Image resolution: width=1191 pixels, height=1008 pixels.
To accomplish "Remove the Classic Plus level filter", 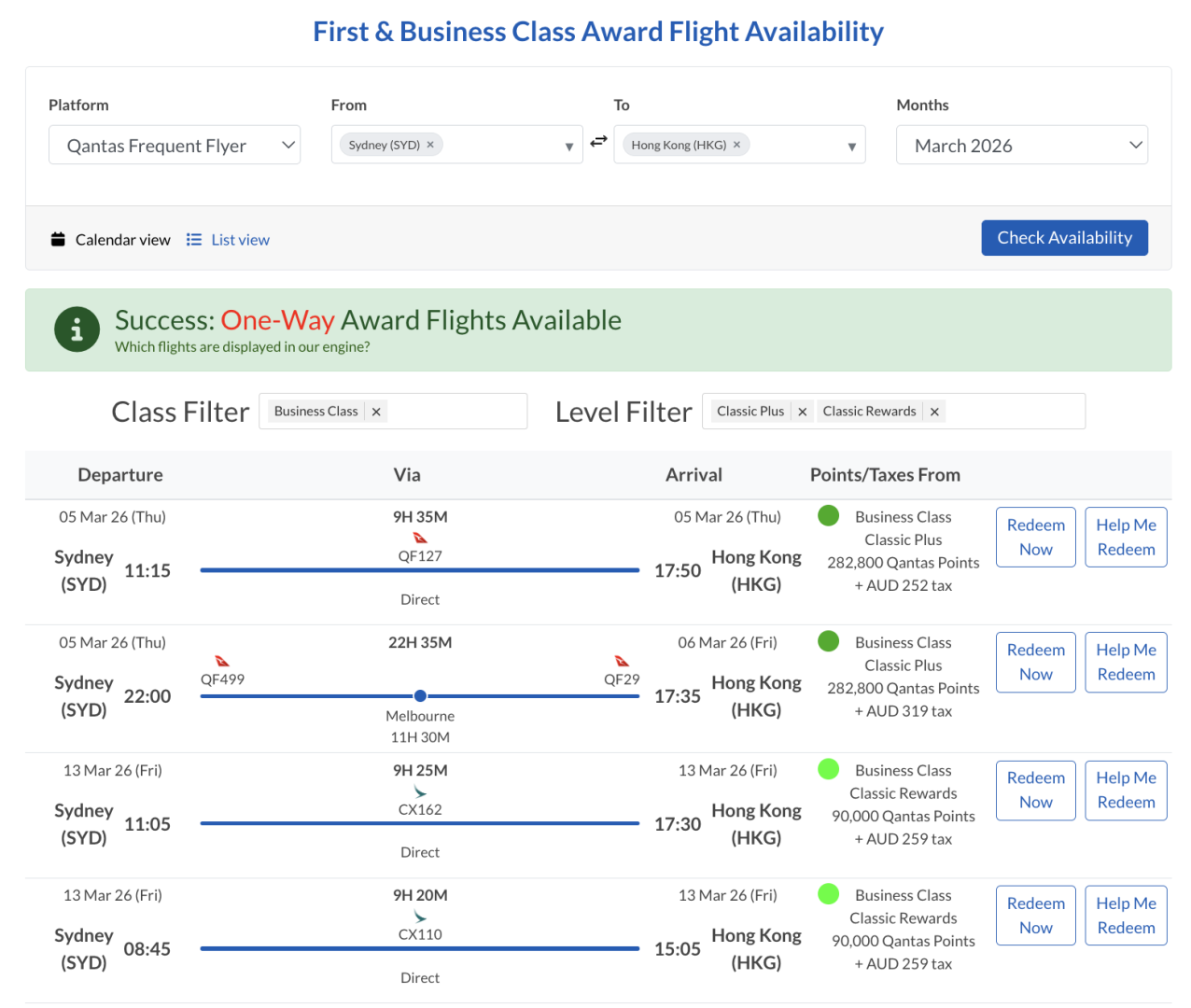I will (802, 412).
